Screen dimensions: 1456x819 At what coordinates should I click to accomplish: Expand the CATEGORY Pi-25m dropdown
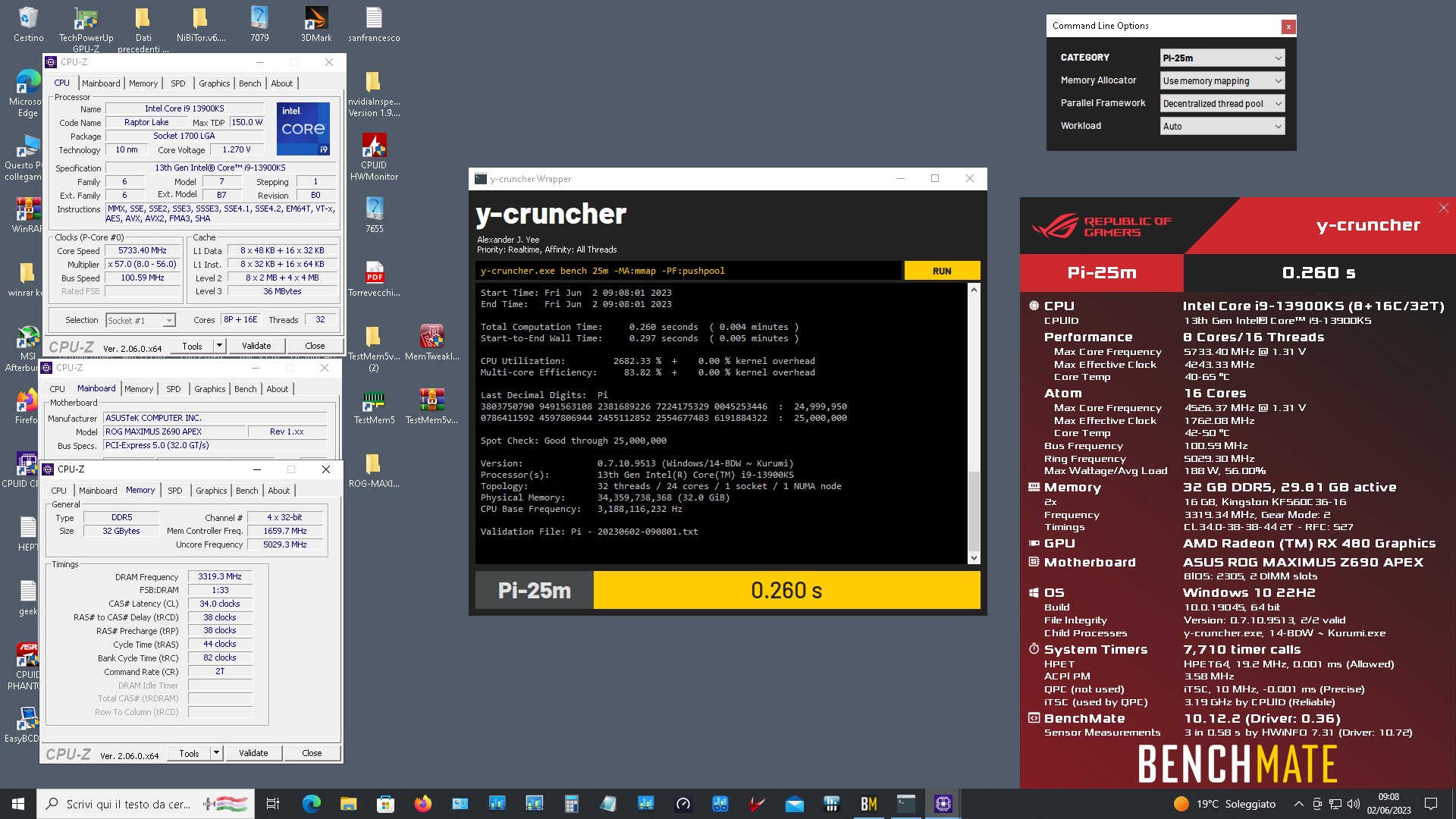(1222, 58)
